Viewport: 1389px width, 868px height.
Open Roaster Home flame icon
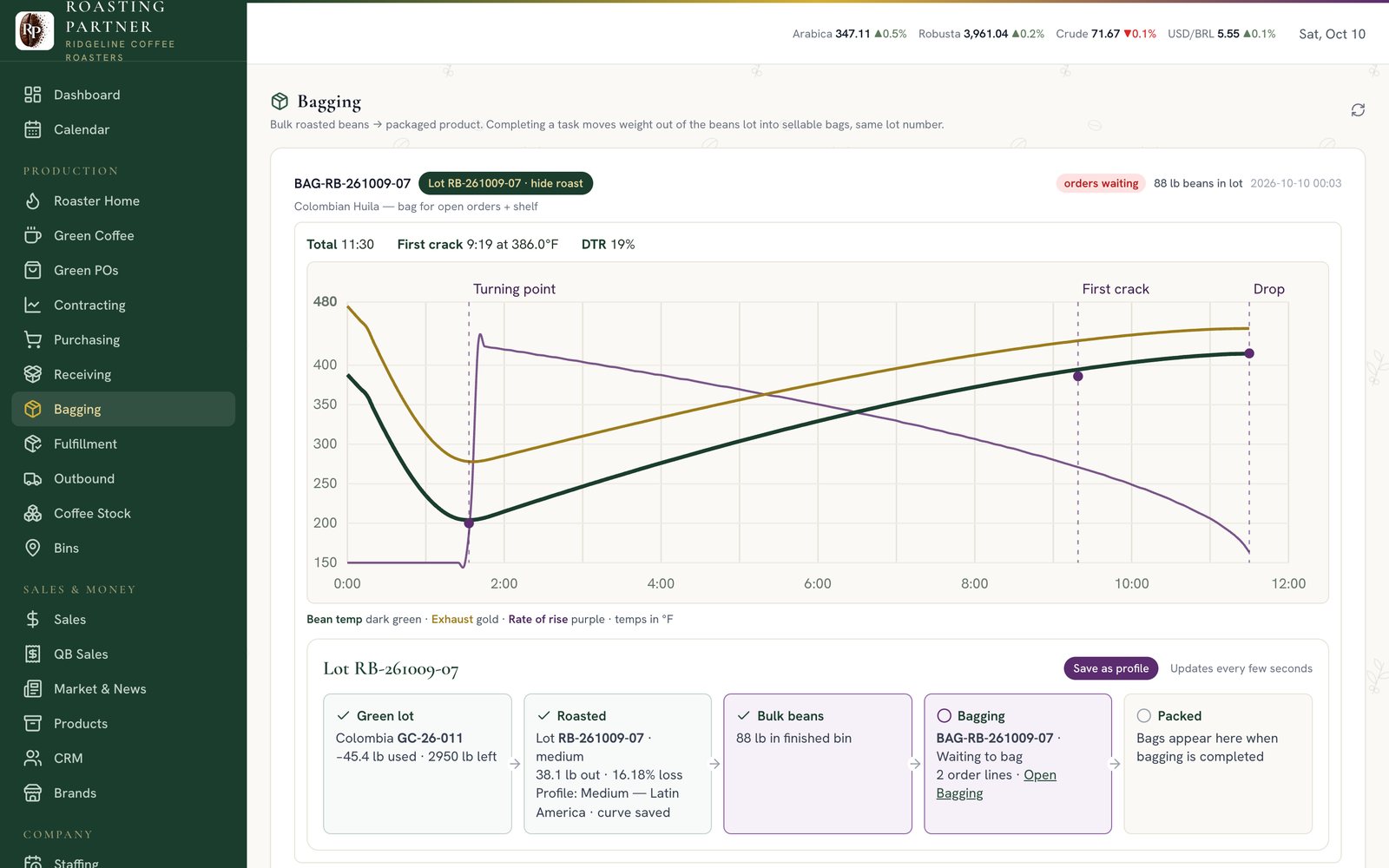33,201
